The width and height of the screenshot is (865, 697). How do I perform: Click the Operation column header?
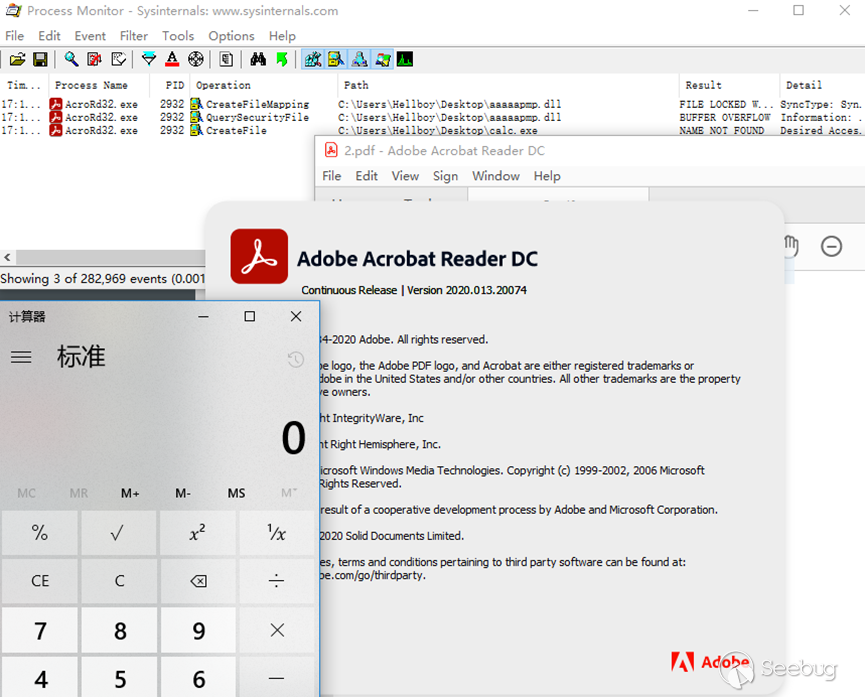click(x=264, y=86)
